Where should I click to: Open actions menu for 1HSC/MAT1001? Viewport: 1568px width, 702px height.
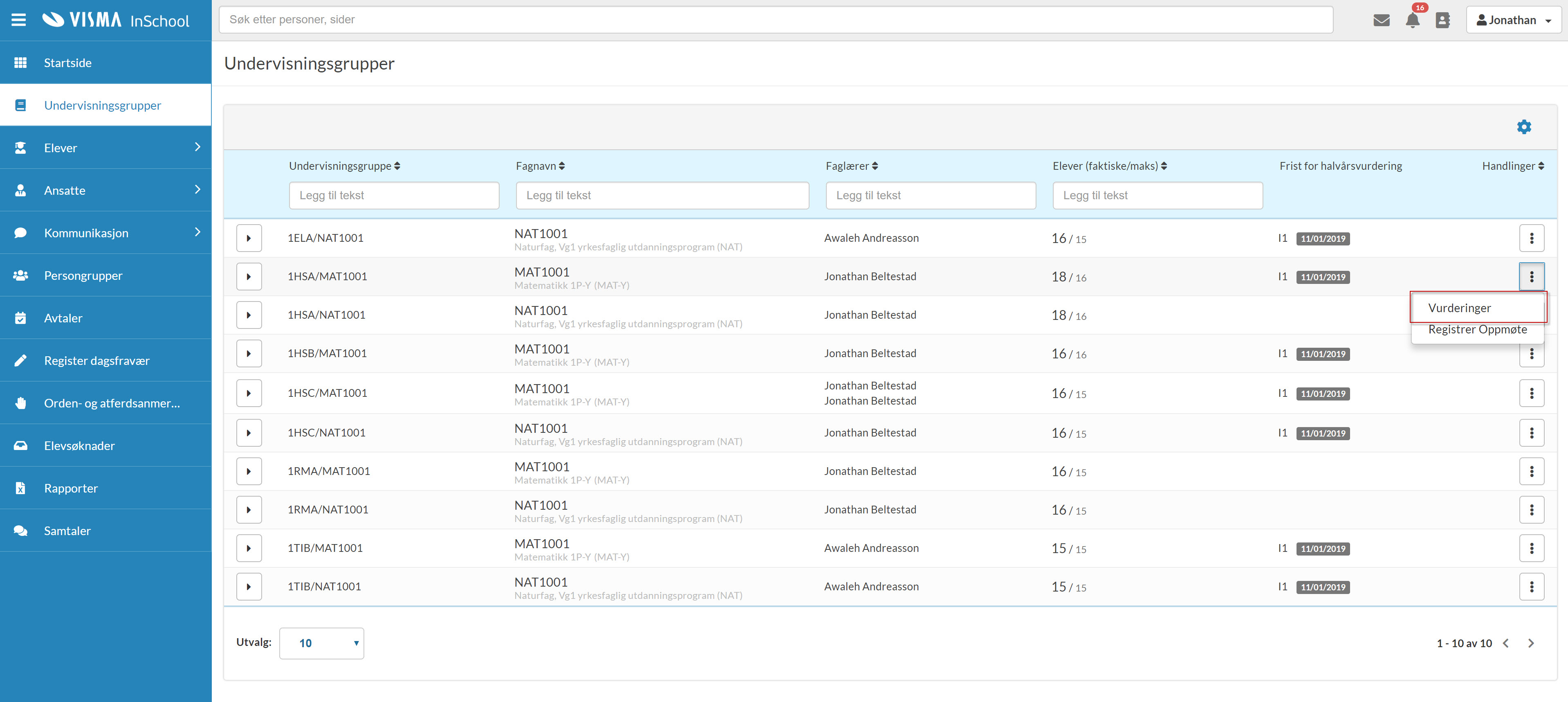1532,393
